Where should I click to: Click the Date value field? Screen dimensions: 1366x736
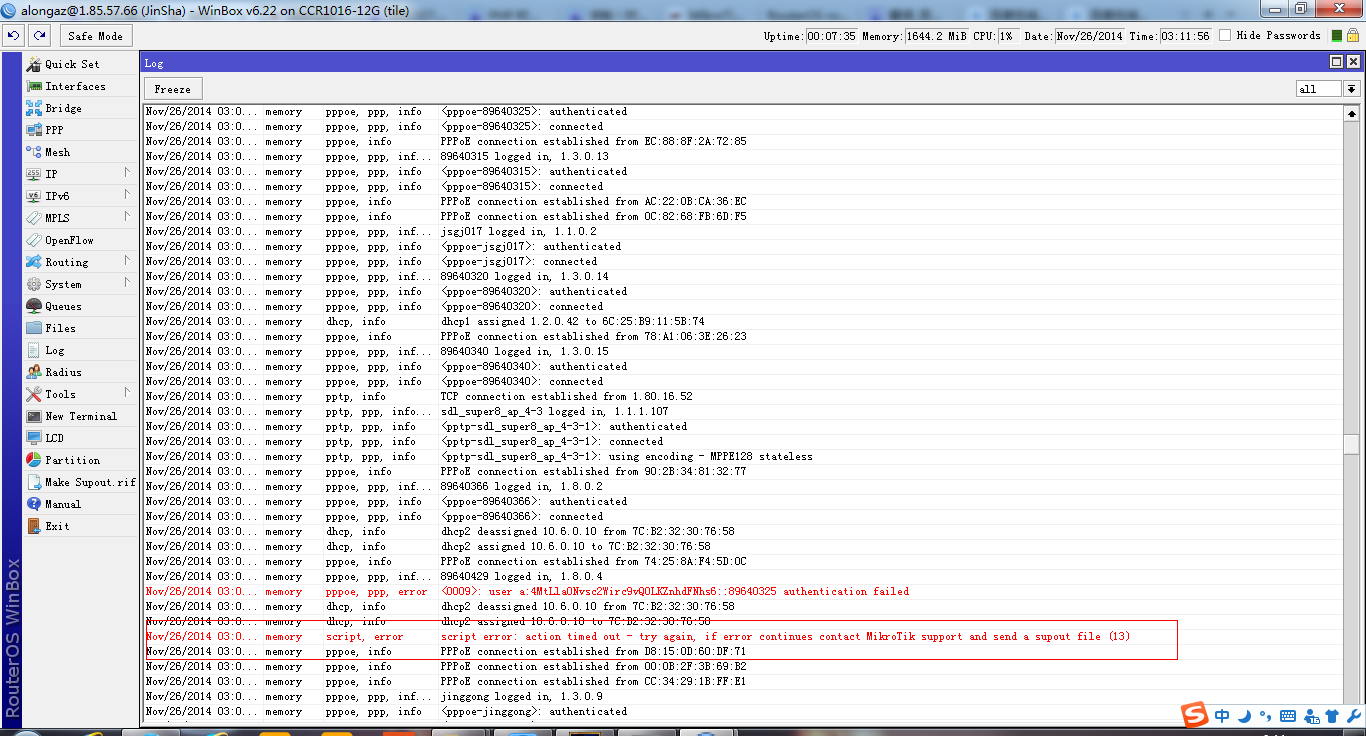pyautogui.click(x=1089, y=36)
